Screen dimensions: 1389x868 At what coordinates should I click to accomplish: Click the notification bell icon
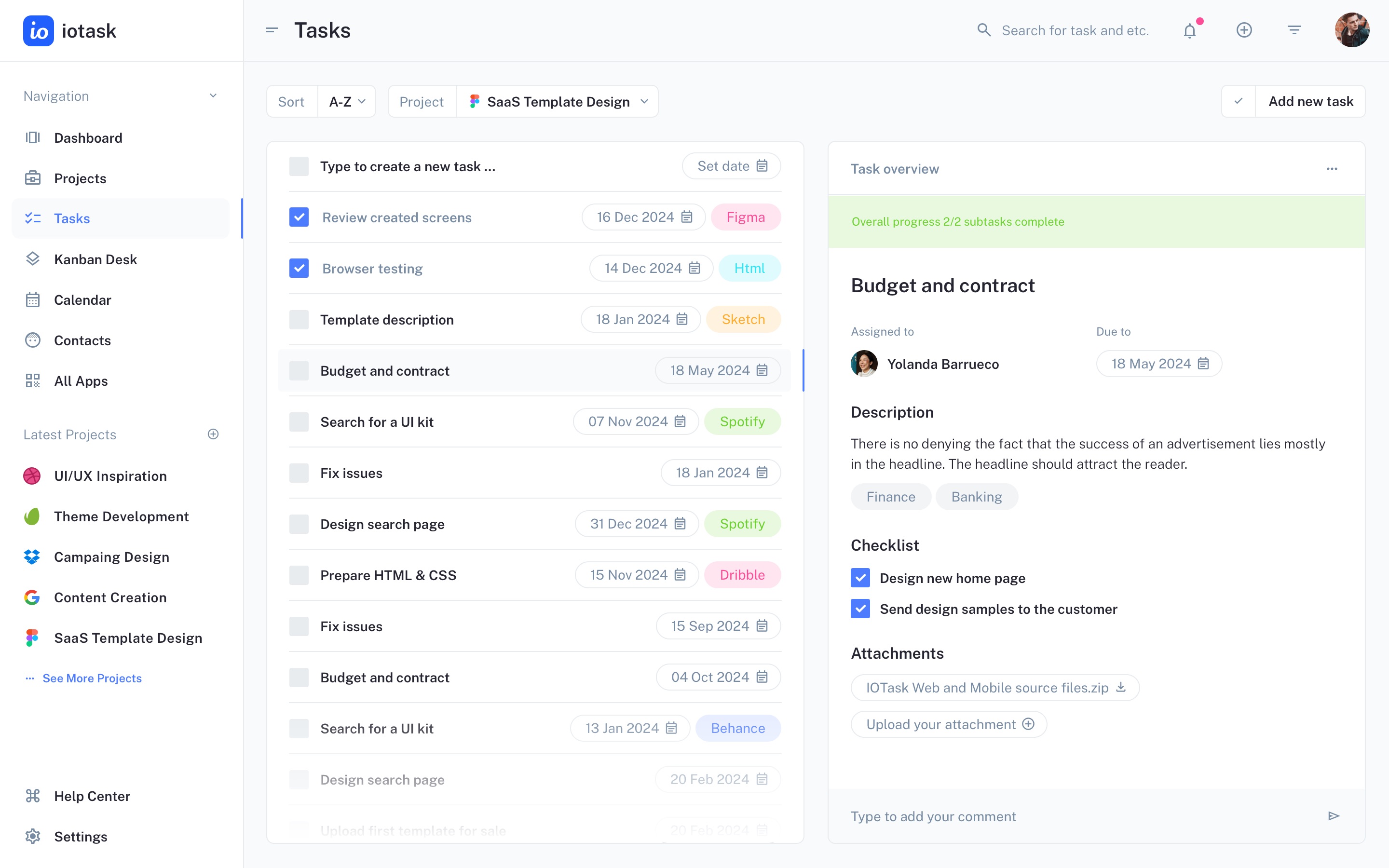coord(1190,30)
